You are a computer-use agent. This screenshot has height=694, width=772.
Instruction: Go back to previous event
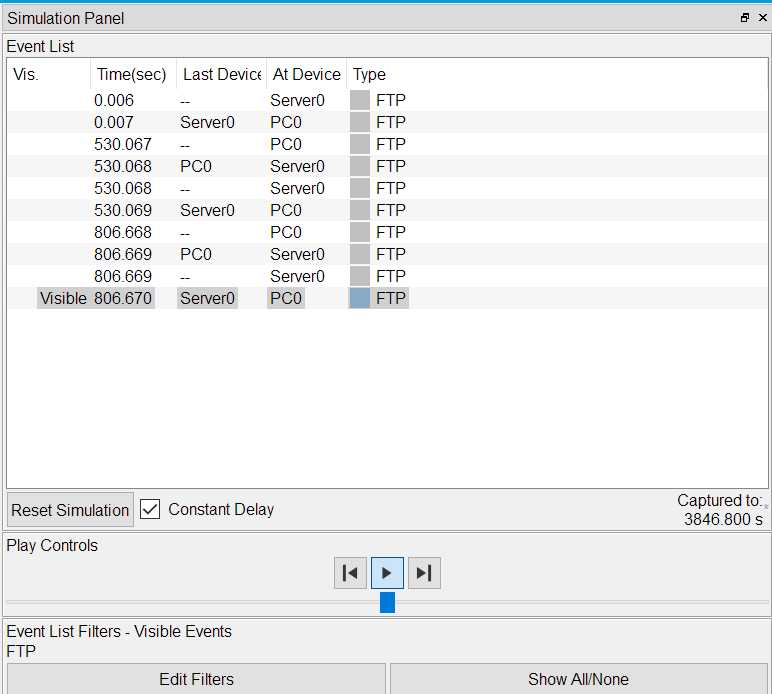click(x=350, y=572)
